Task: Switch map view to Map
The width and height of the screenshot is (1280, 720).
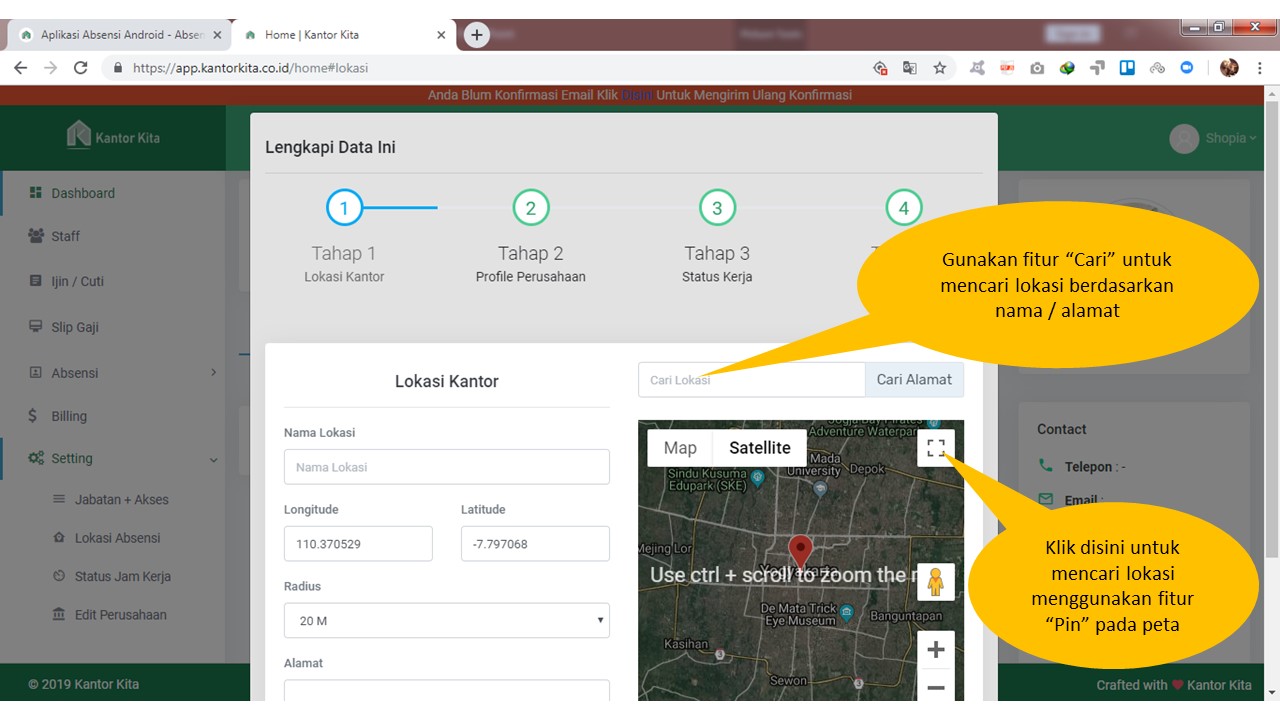Action: point(680,448)
